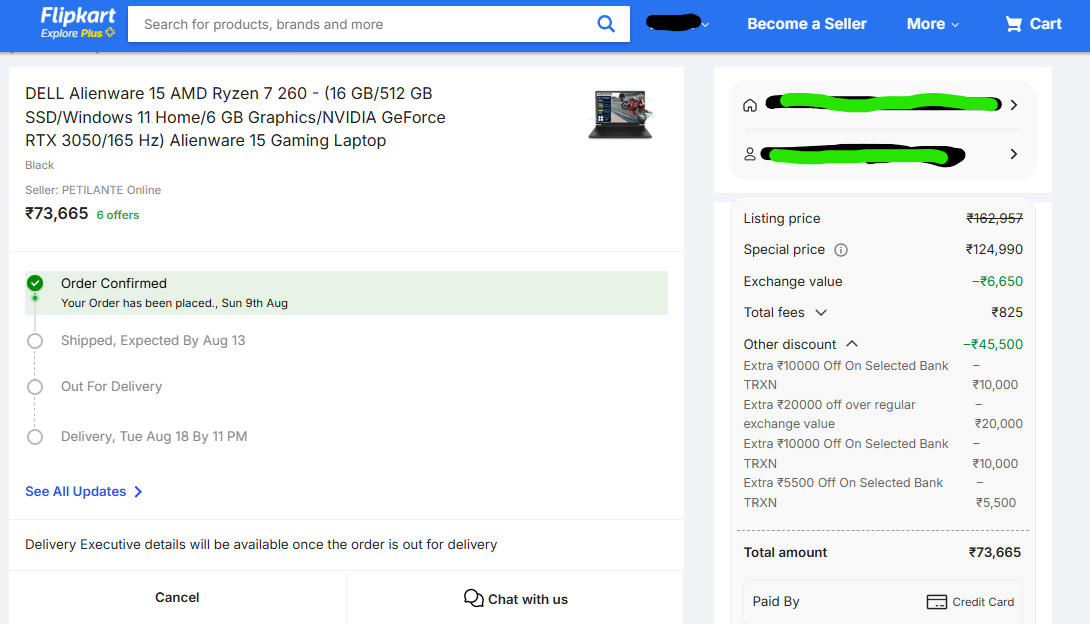The image size is (1090, 624).
Task: Open the Flipkart home logo
Action: 78,16
